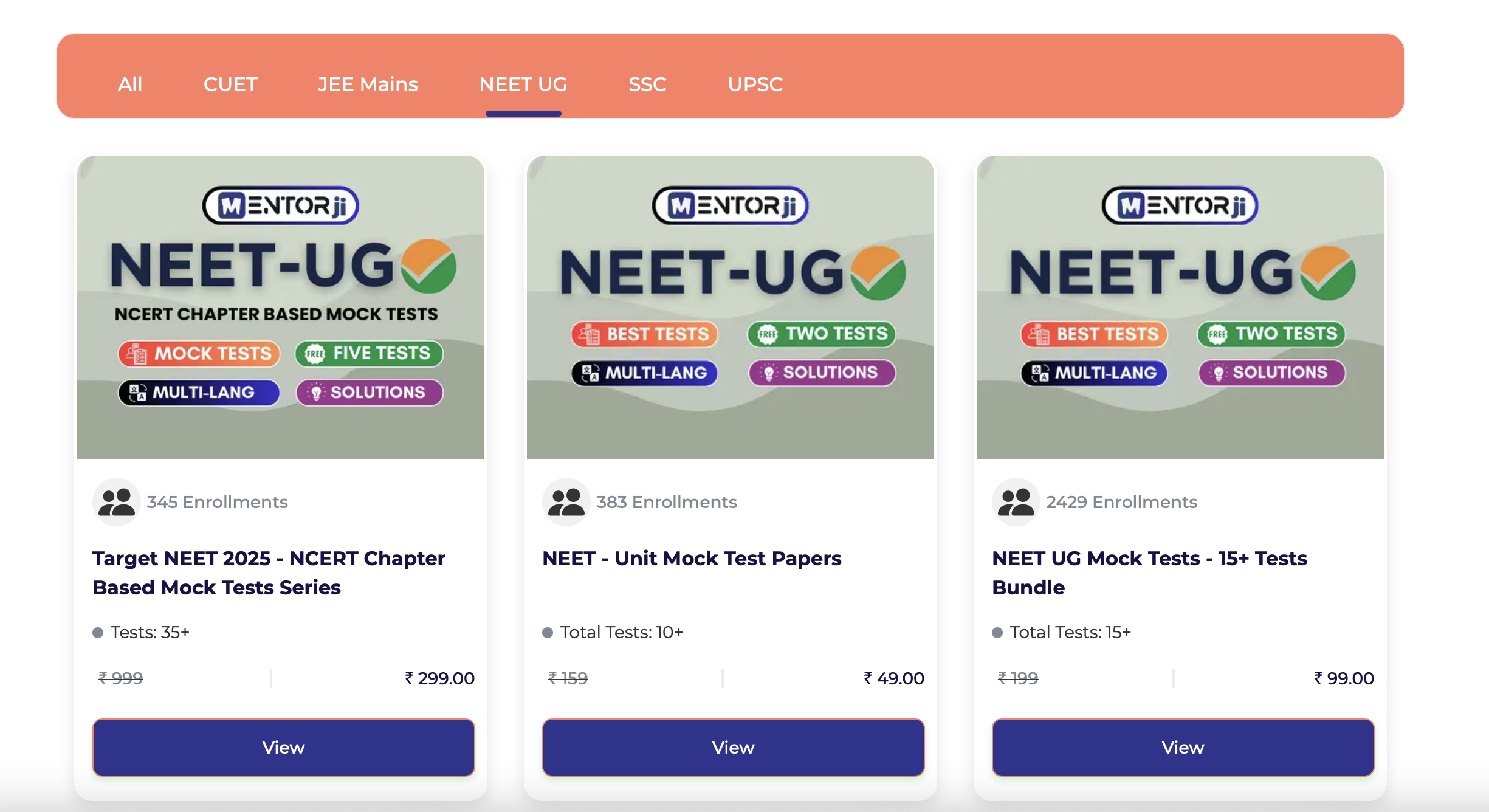The height and width of the screenshot is (812, 1489).
Task: Click the MentorJi logo on first course banner
Action: 281,205
